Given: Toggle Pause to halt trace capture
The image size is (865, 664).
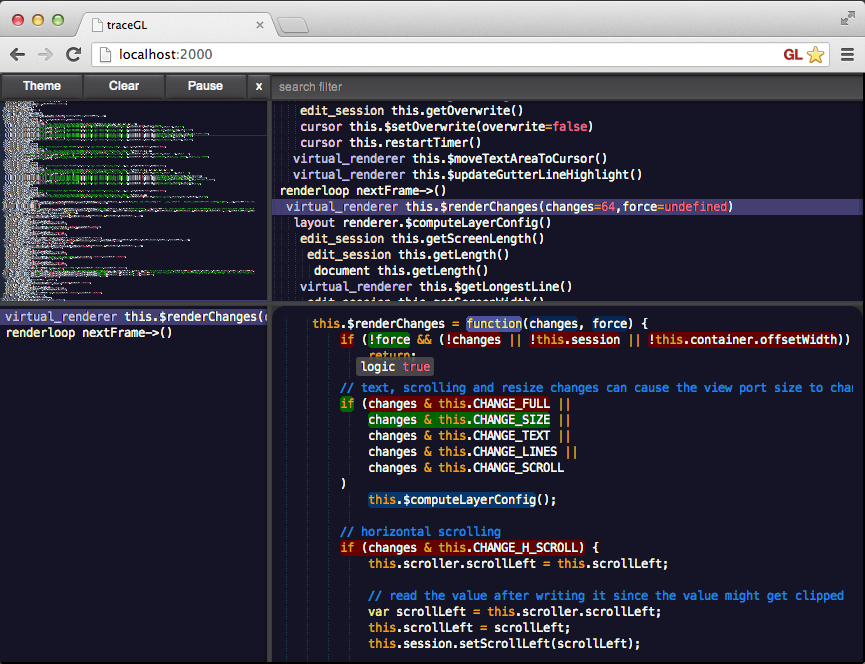Looking at the screenshot, I should pos(205,86).
